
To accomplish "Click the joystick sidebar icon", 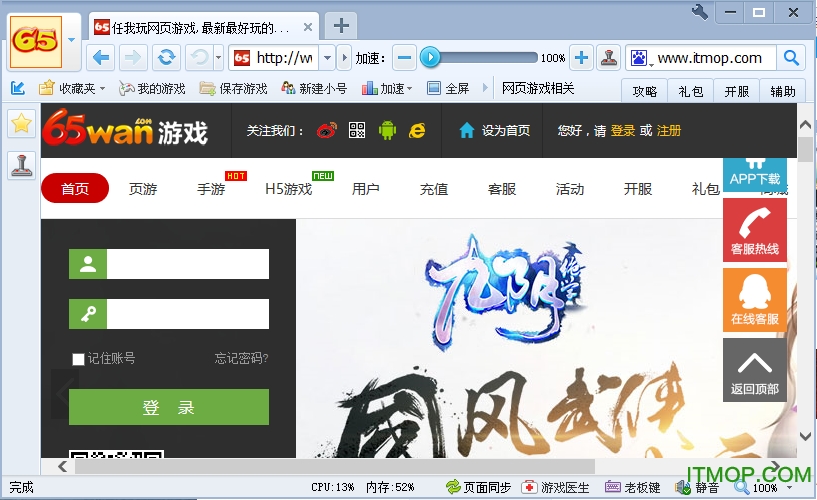I will click(21, 166).
